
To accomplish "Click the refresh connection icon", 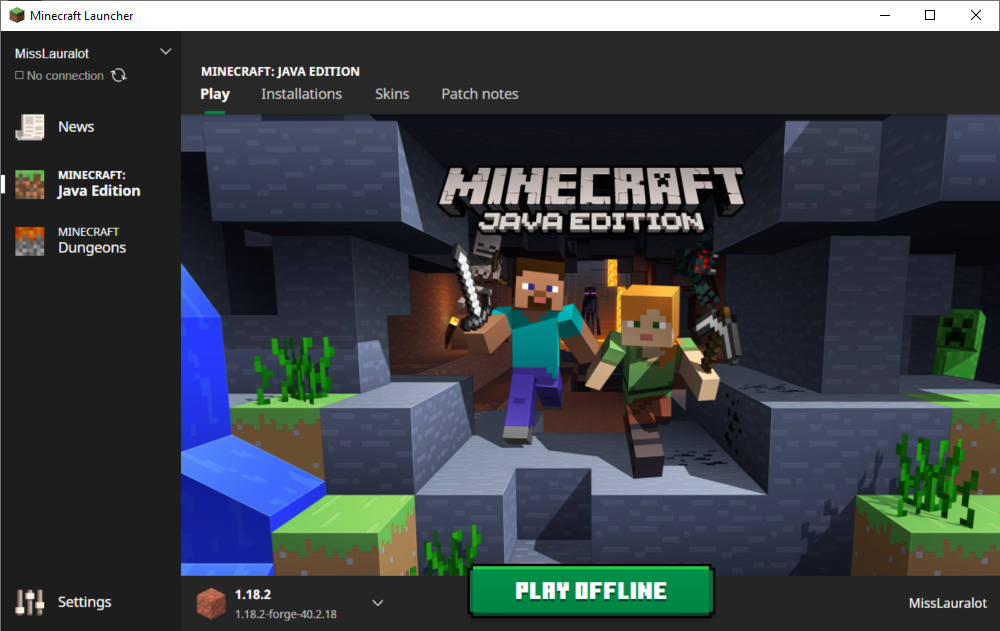I will point(119,75).
